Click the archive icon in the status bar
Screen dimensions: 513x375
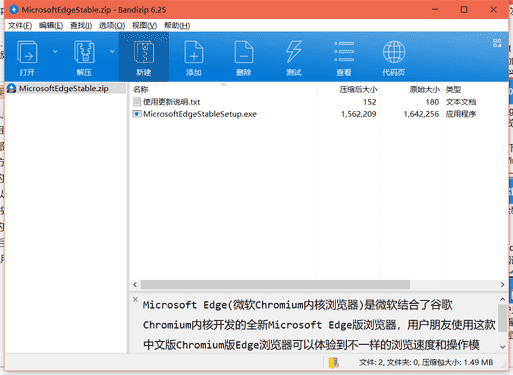334,362
